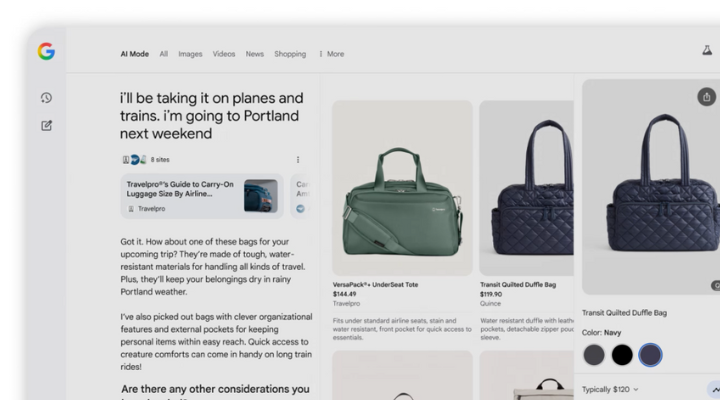Start a new chat with the compose icon

[46, 126]
